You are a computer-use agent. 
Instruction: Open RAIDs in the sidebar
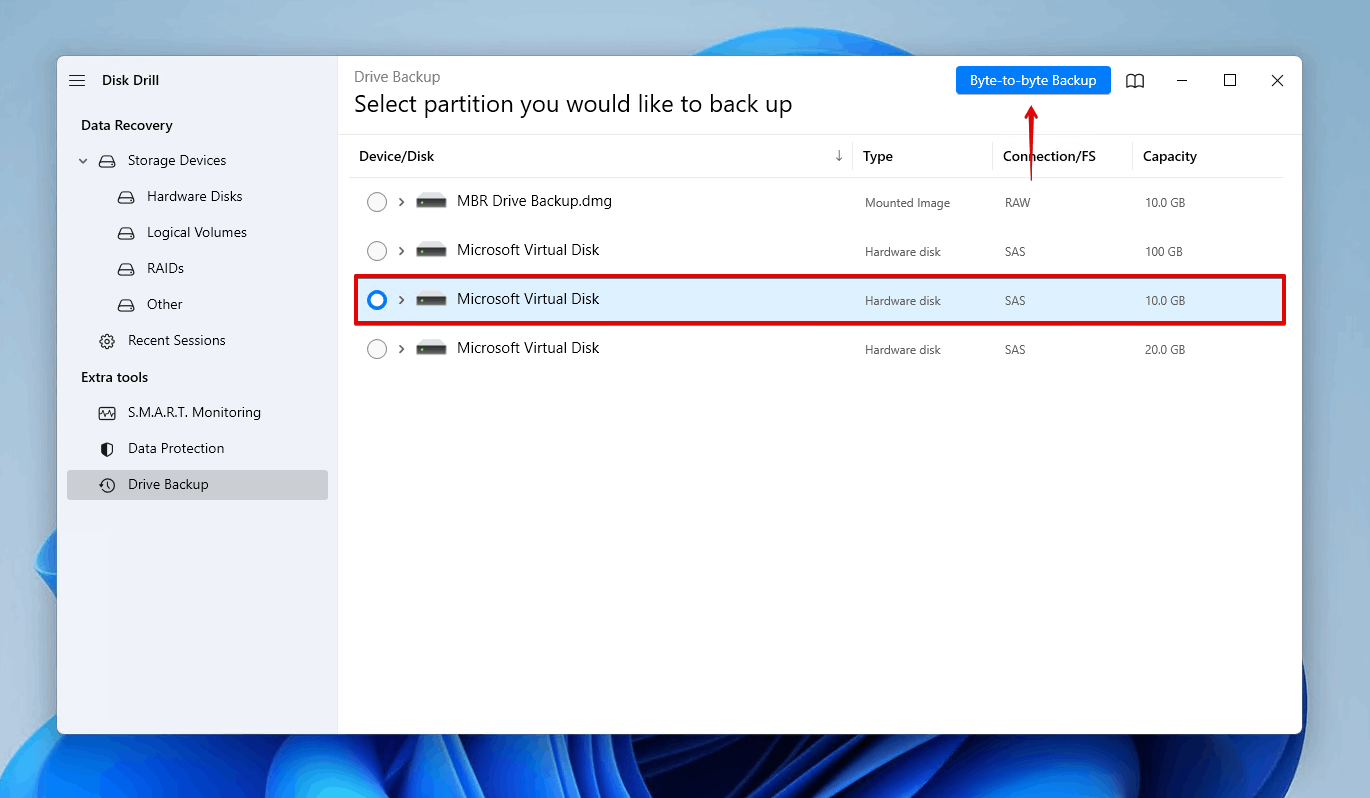tap(166, 268)
